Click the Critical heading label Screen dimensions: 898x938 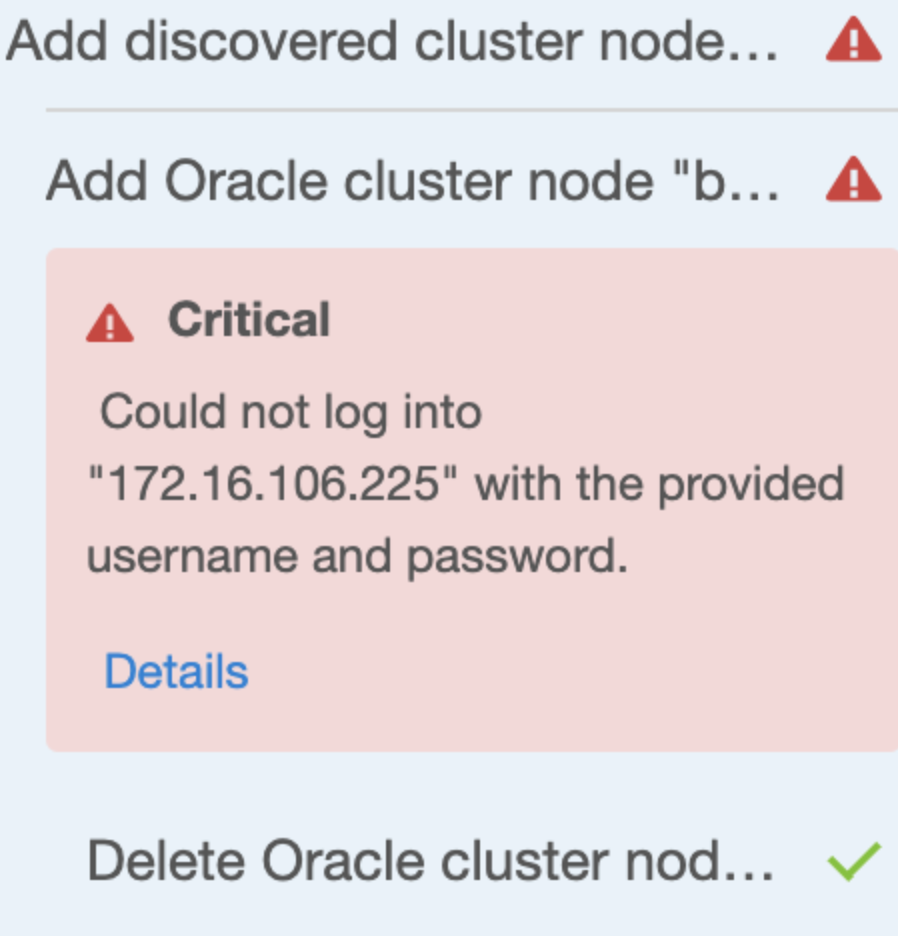(x=250, y=318)
